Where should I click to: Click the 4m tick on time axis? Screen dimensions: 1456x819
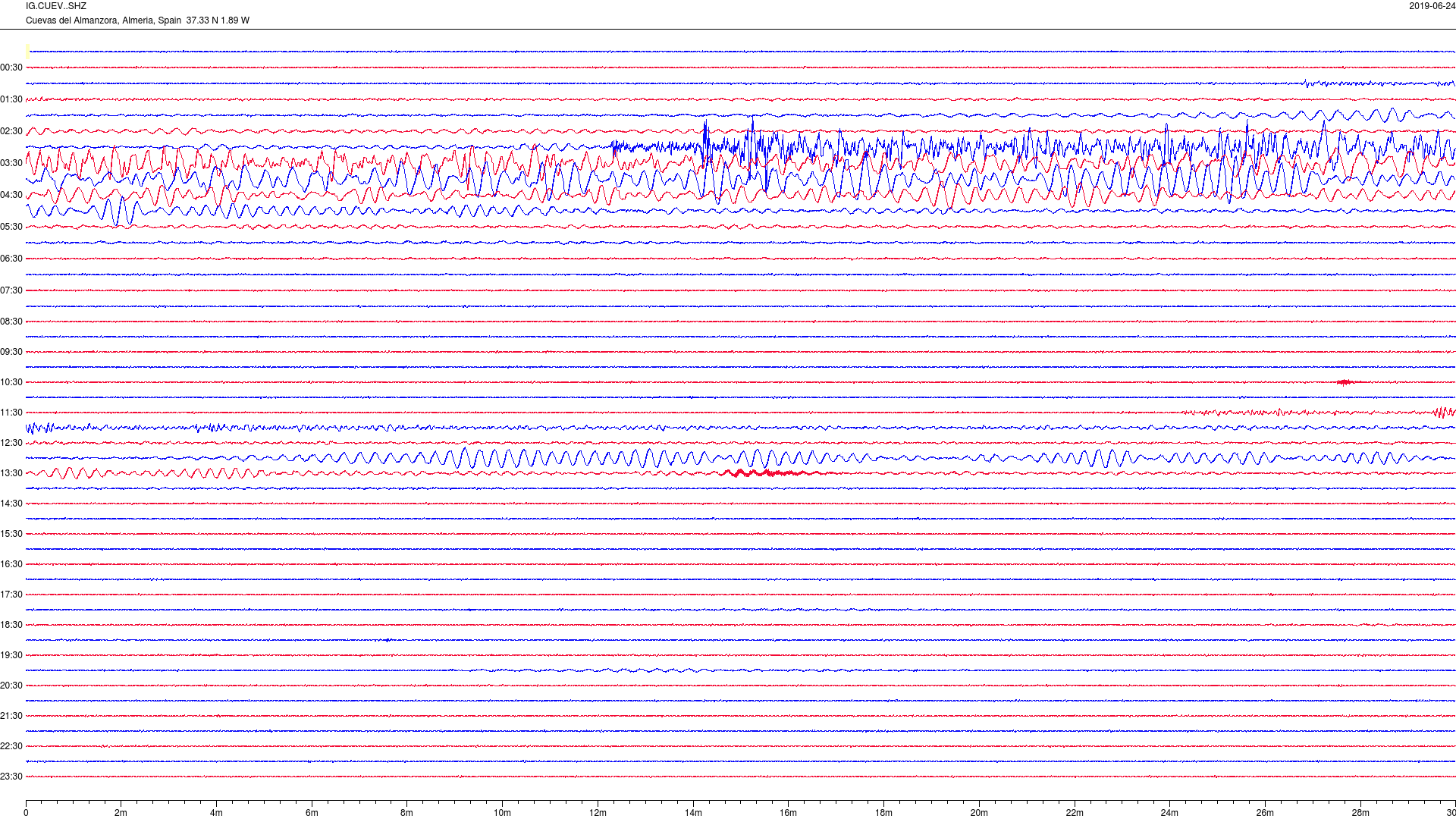click(216, 813)
